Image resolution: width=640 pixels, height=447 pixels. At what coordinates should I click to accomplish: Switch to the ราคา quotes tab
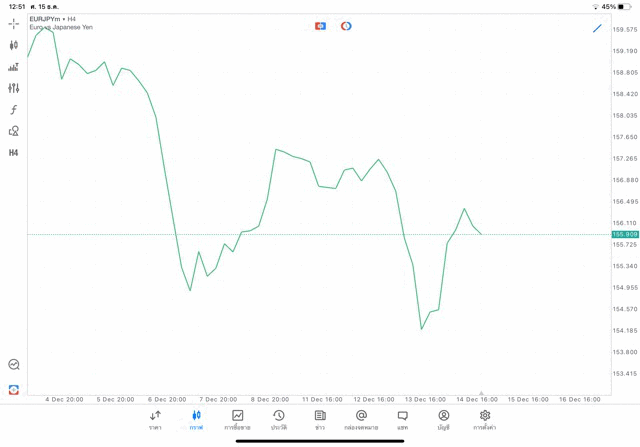155,420
